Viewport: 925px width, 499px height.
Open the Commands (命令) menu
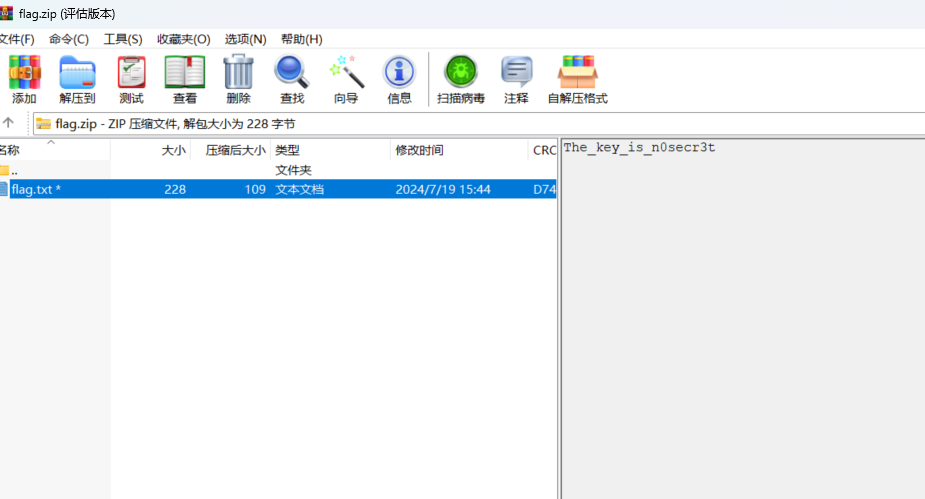[x=69, y=39]
